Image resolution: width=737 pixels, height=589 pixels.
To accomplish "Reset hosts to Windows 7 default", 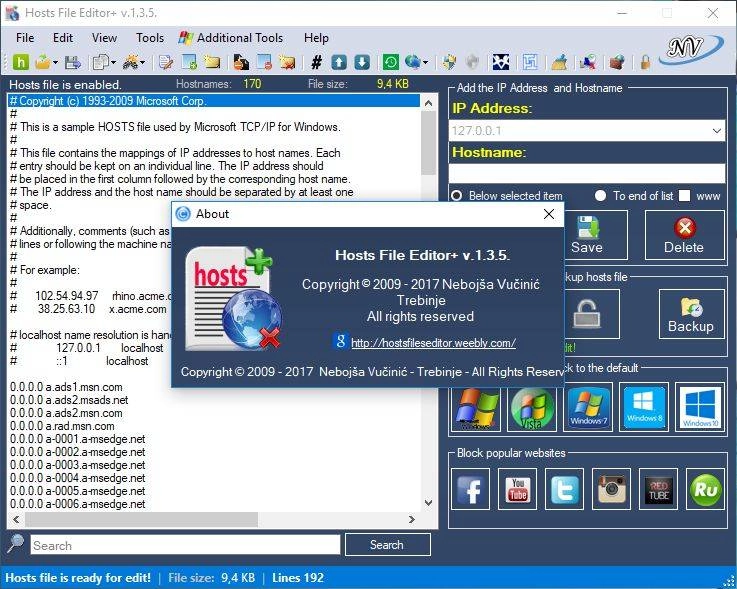I will [x=588, y=407].
